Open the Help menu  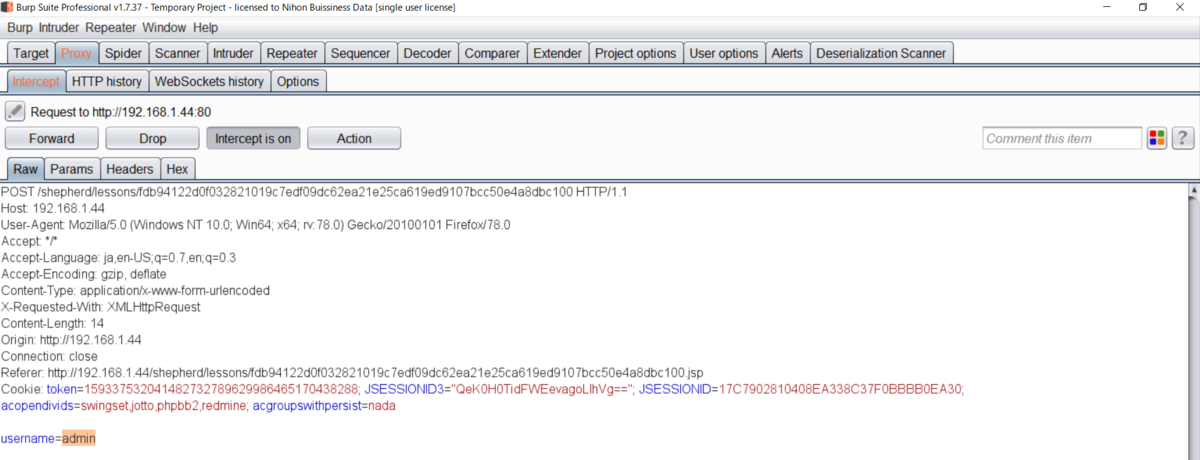click(x=205, y=28)
